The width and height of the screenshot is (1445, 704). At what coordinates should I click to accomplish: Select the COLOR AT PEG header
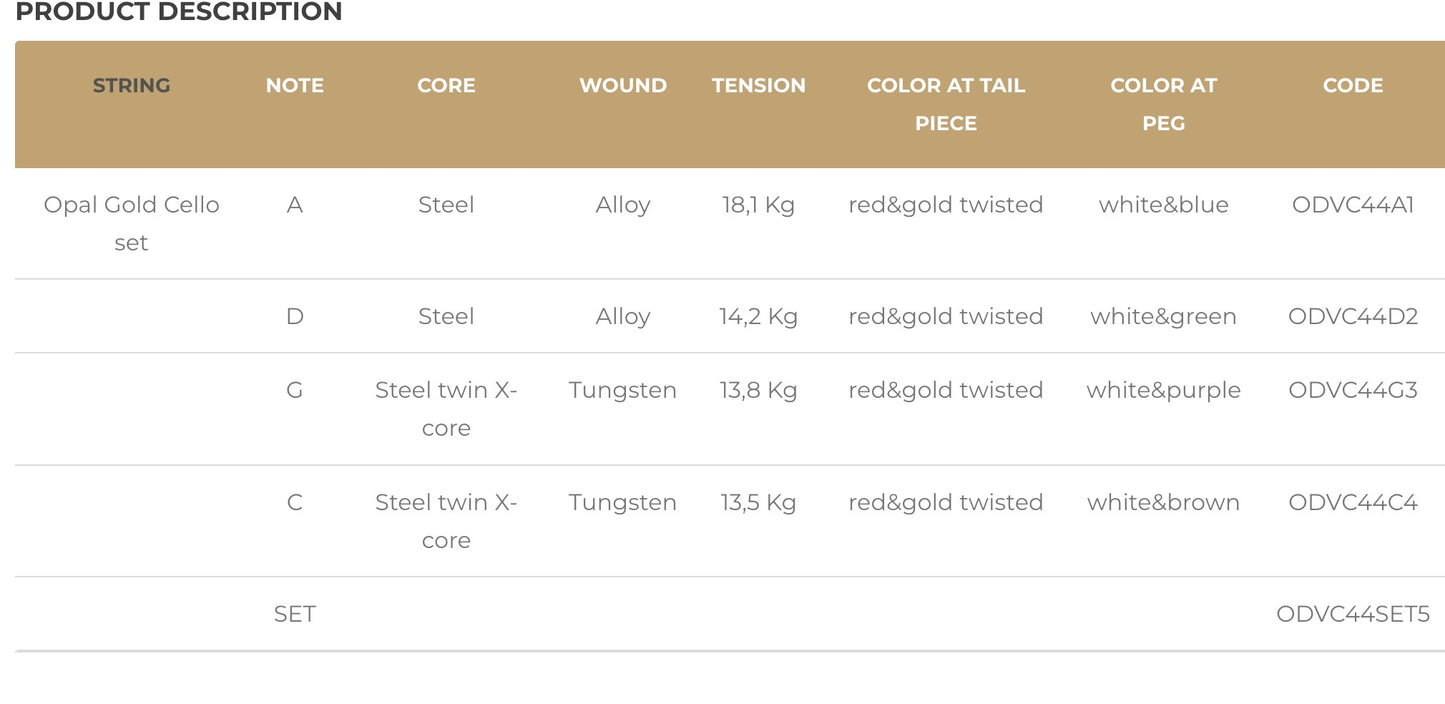[1163, 104]
